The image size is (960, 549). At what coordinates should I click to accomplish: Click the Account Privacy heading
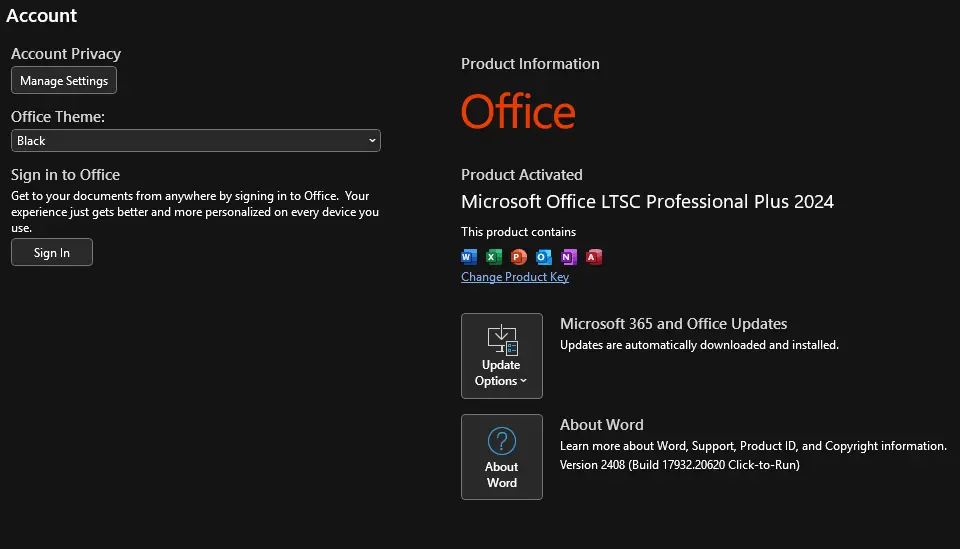(x=66, y=54)
